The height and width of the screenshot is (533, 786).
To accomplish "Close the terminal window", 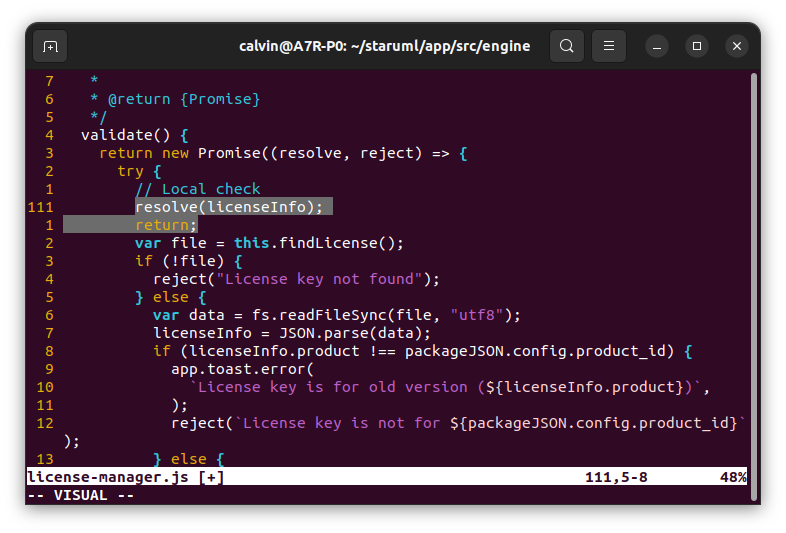I will [737, 46].
